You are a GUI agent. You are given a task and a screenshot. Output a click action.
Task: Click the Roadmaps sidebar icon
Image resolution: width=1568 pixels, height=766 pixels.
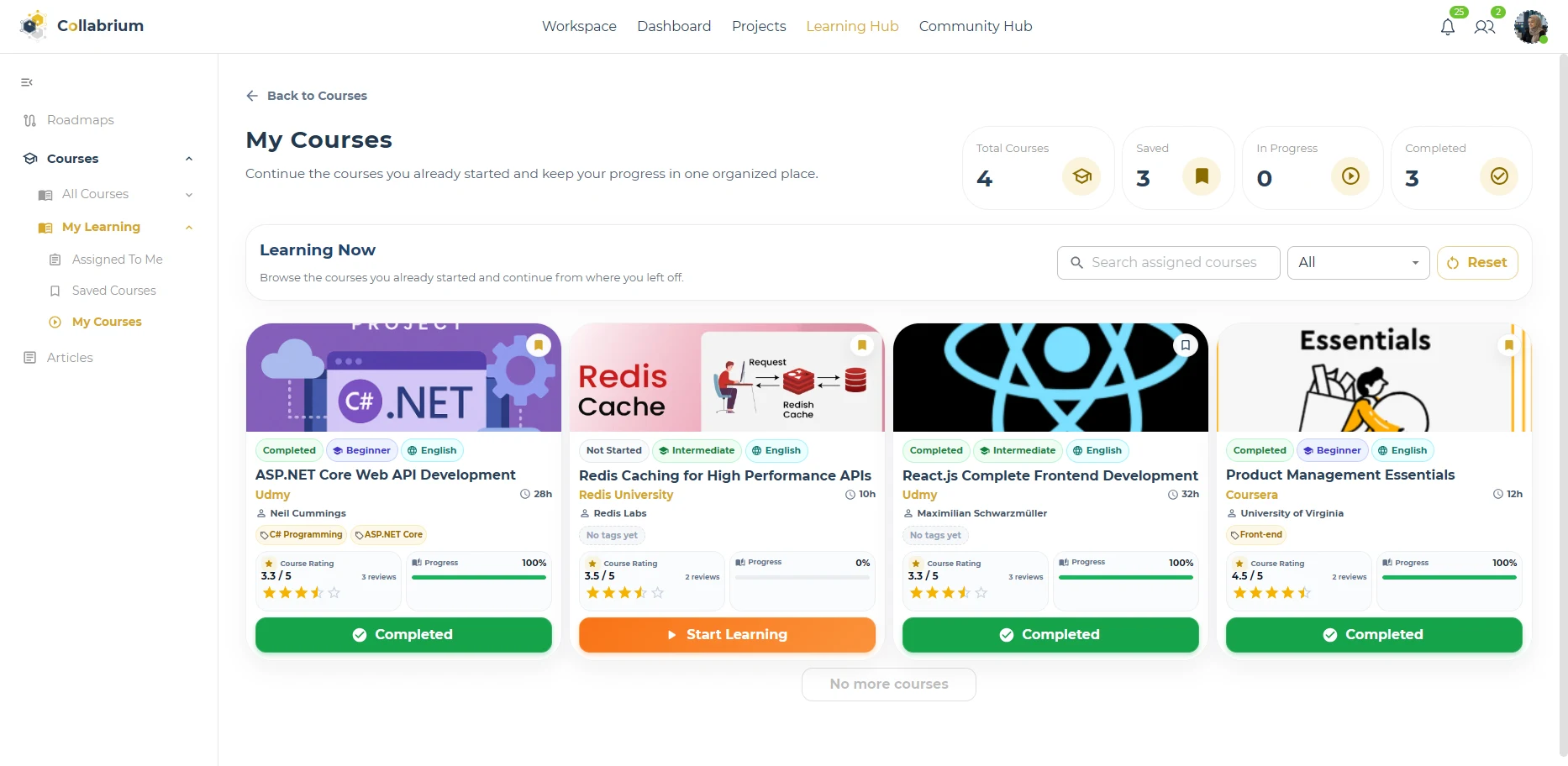[30, 120]
